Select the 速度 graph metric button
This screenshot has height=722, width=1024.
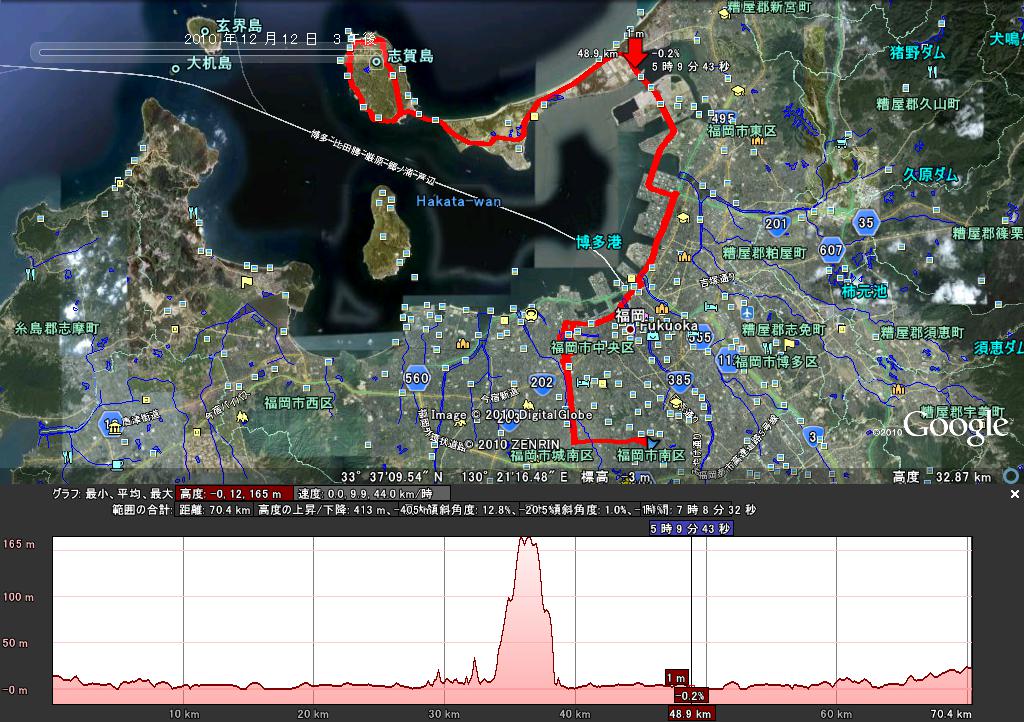[372, 494]
